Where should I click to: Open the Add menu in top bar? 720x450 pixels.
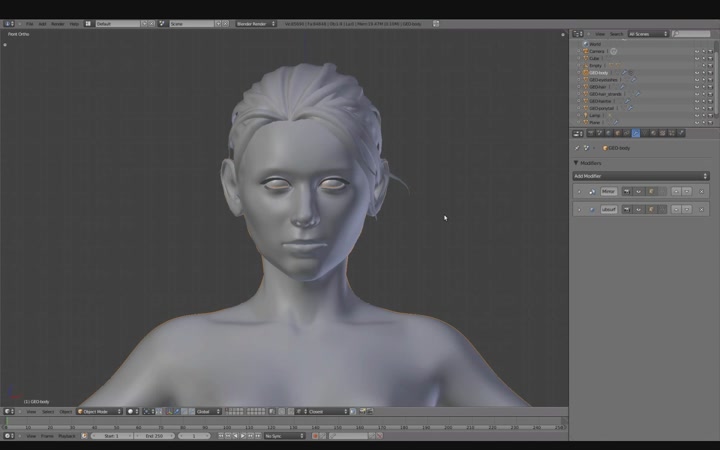click(x=42, y=23)
